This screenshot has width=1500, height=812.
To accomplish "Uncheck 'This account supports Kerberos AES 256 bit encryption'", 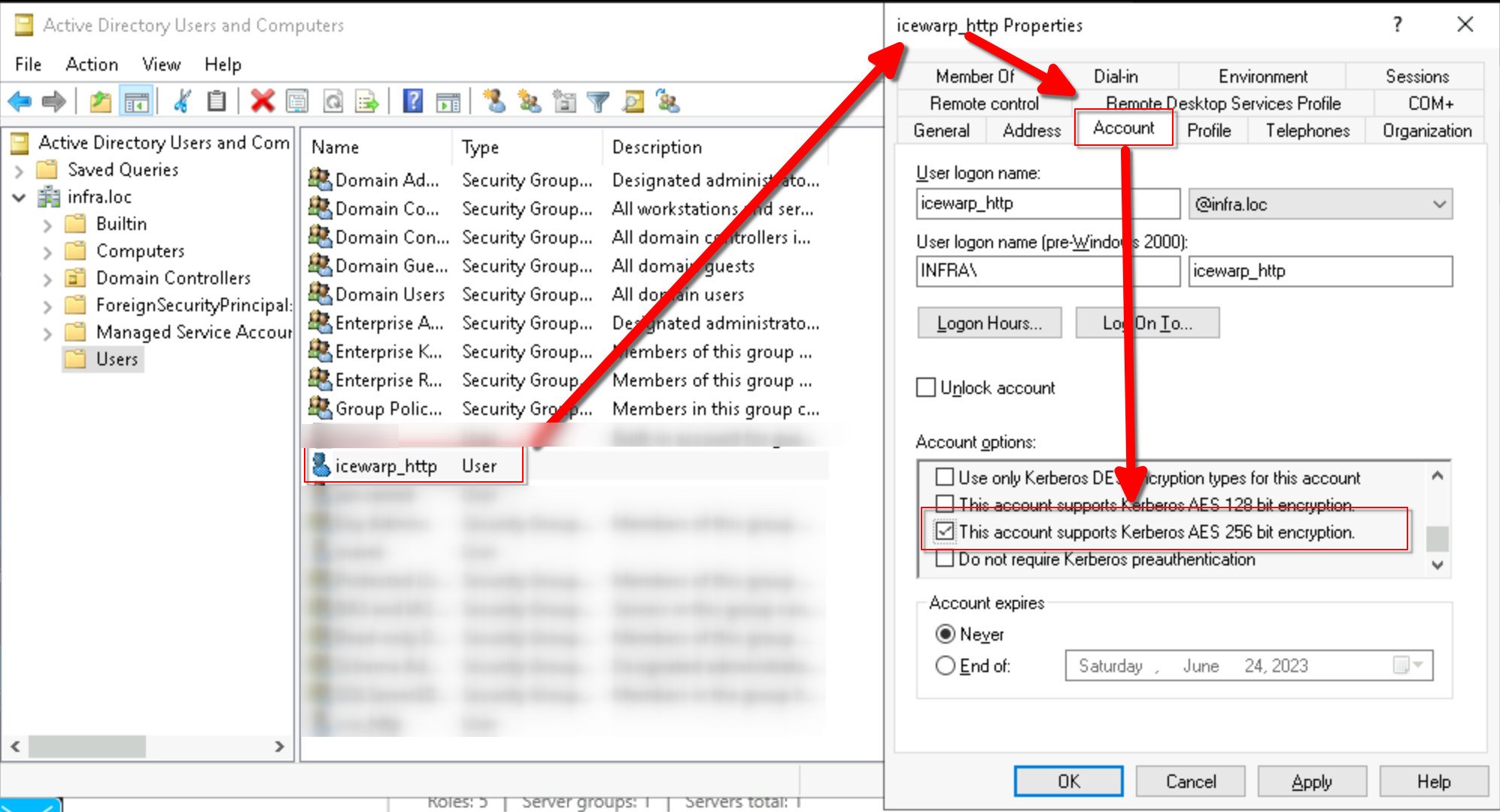I will pos(943,532).
